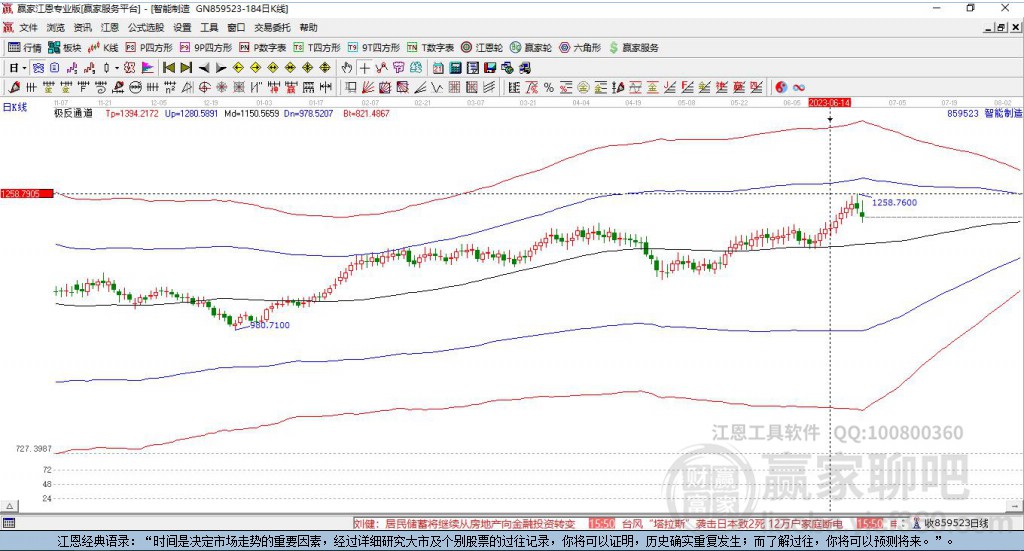Click the floppy disk save icon
Viewport: 1024px width, 551px height.
click(490, 68)
